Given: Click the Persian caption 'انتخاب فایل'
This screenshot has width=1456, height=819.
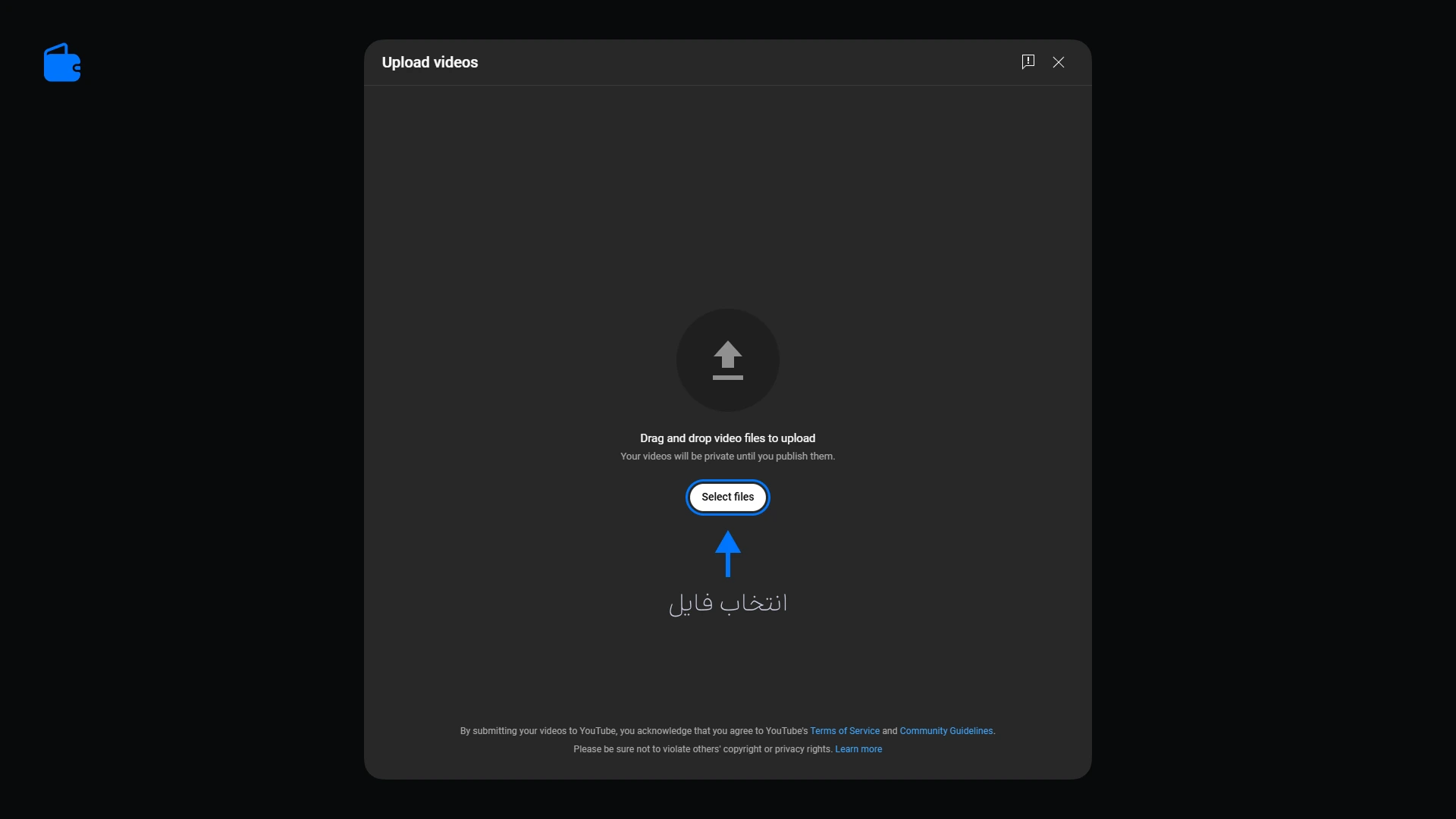Looking at the screenshot, I should pyautogui.click(x=728, y=603).
